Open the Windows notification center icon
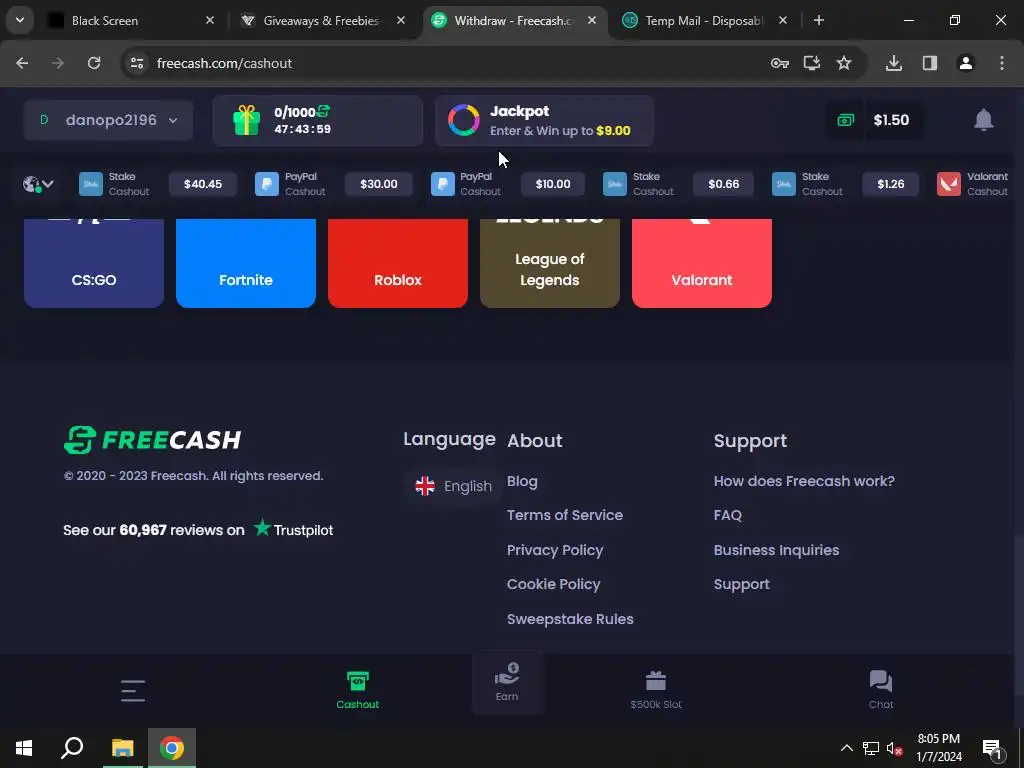 [x=992, y=748]
